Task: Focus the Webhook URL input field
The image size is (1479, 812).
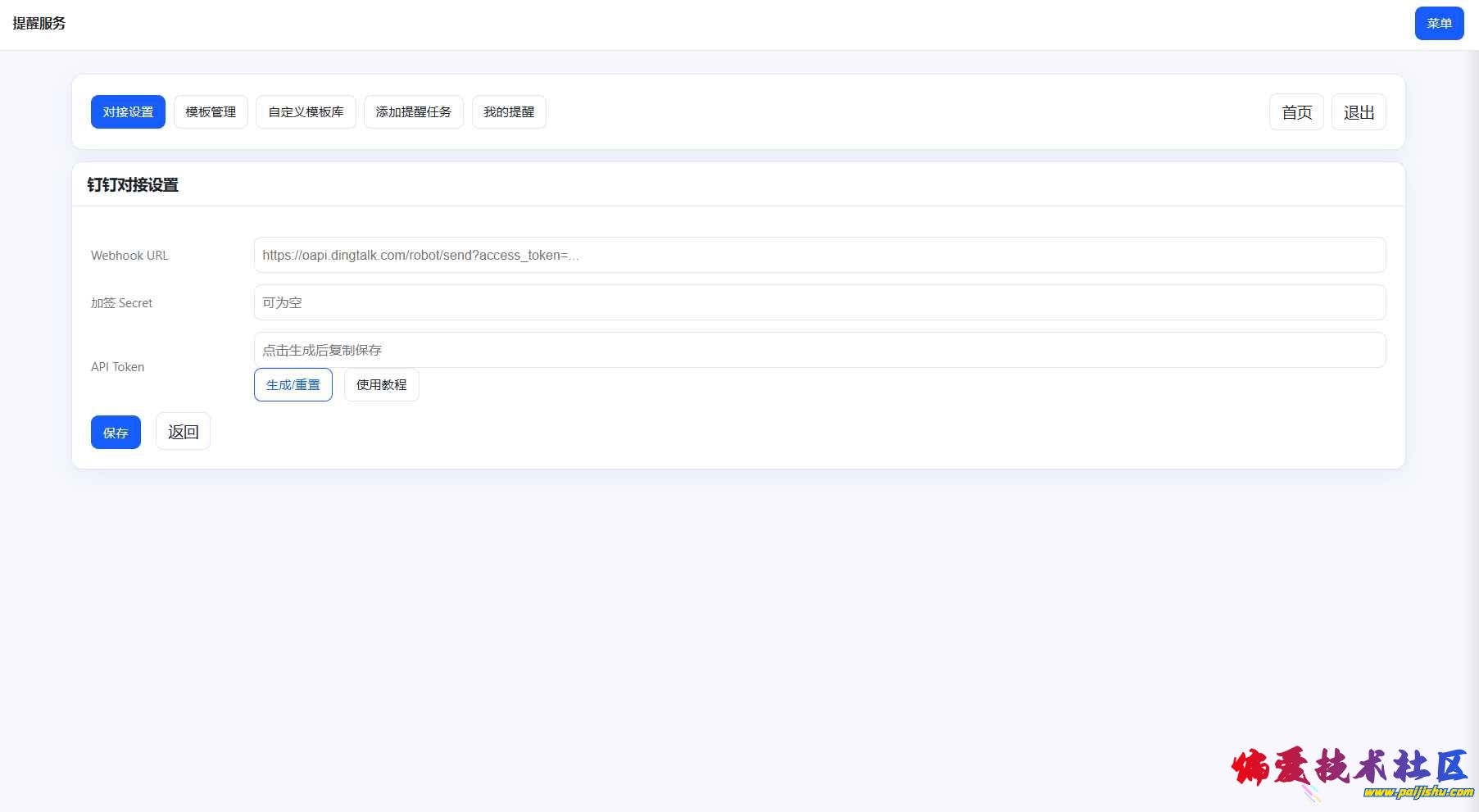Action: tap(819, 255)
